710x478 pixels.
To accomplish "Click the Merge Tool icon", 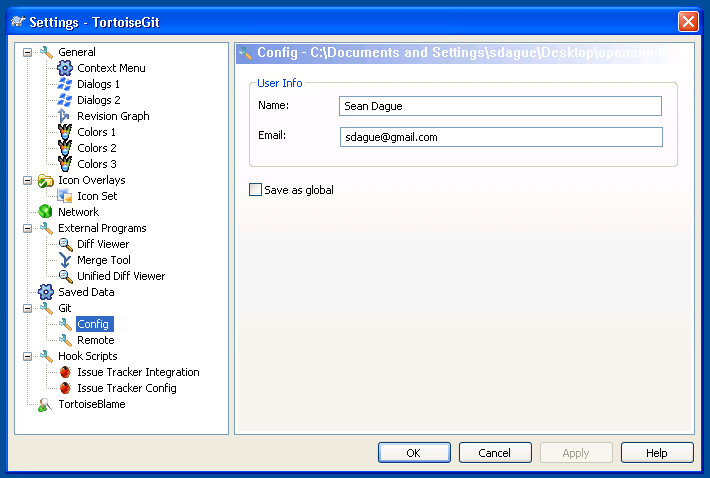I will [65, 260].
